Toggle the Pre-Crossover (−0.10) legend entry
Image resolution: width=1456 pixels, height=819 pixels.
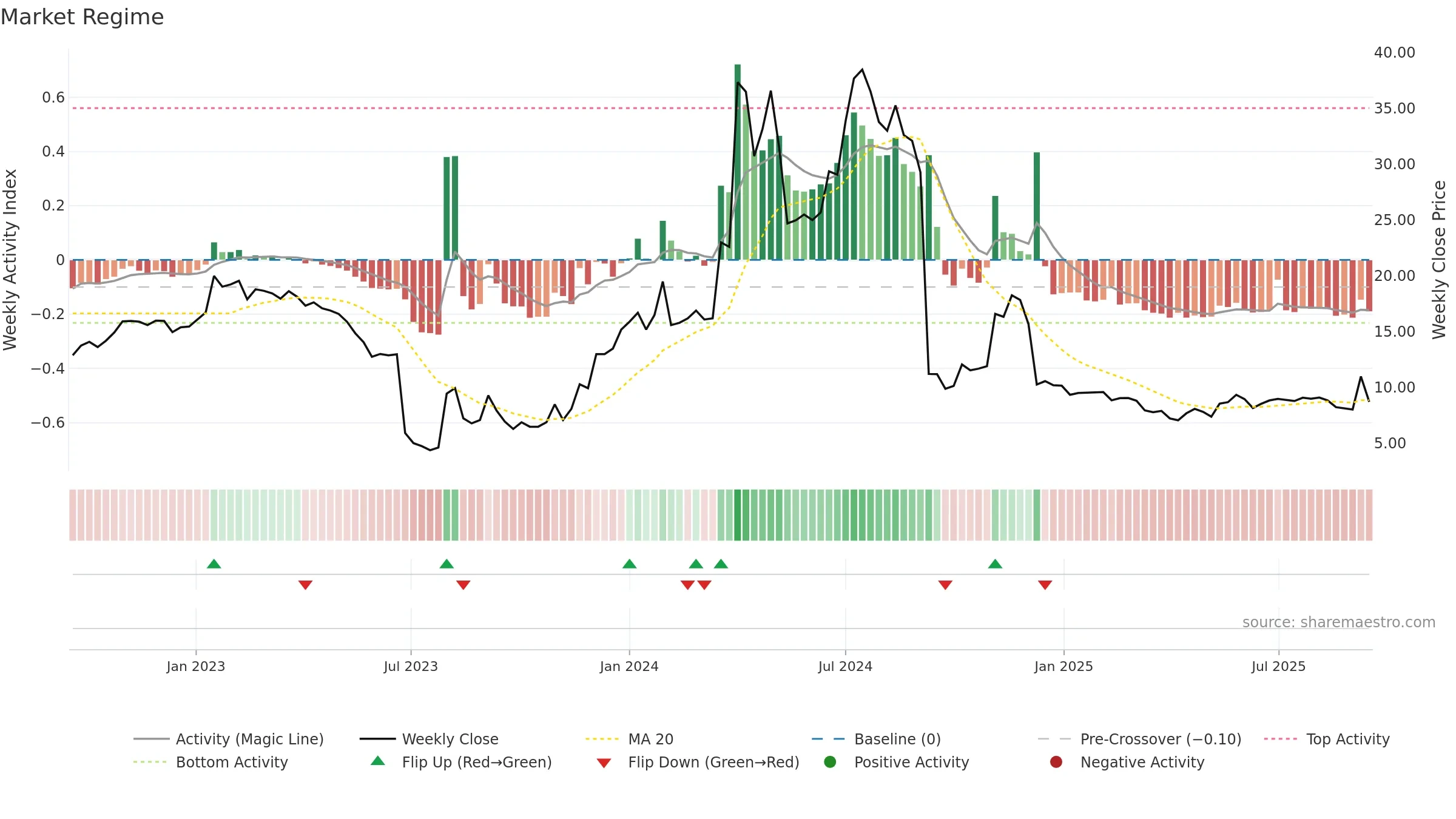[1139, 739]
